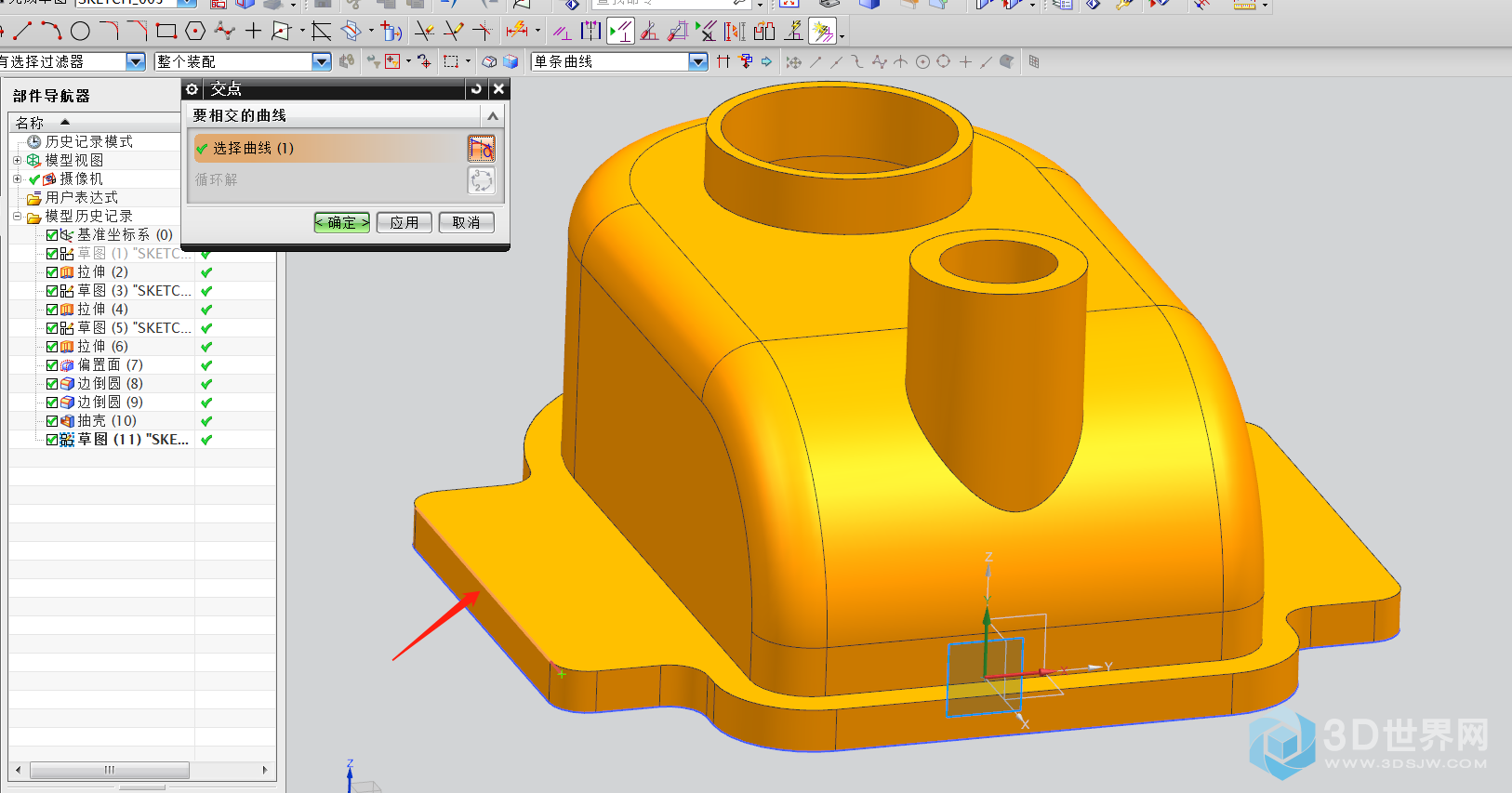Screen dimensions: 1512x793
Task: Open the Create Inferred Constraints dropdown arrow
Action: pos(842,37)
